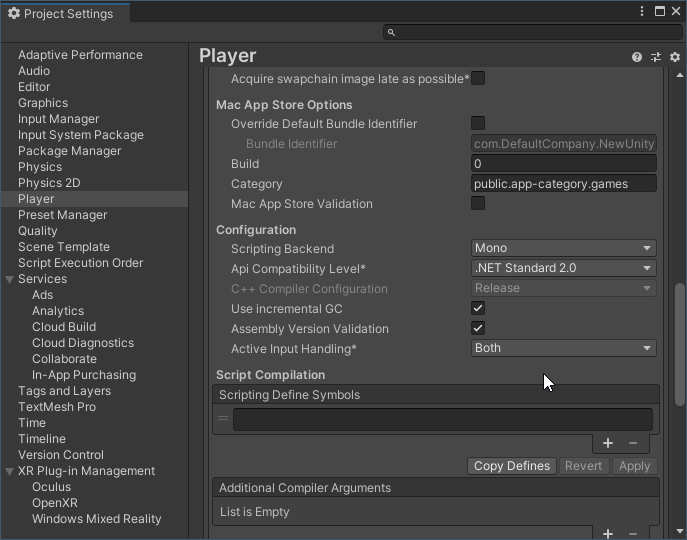The image size is (687, 540).
Task: Disable Use incremental GC
Action: pyautogui.click(x=478, y=308)
